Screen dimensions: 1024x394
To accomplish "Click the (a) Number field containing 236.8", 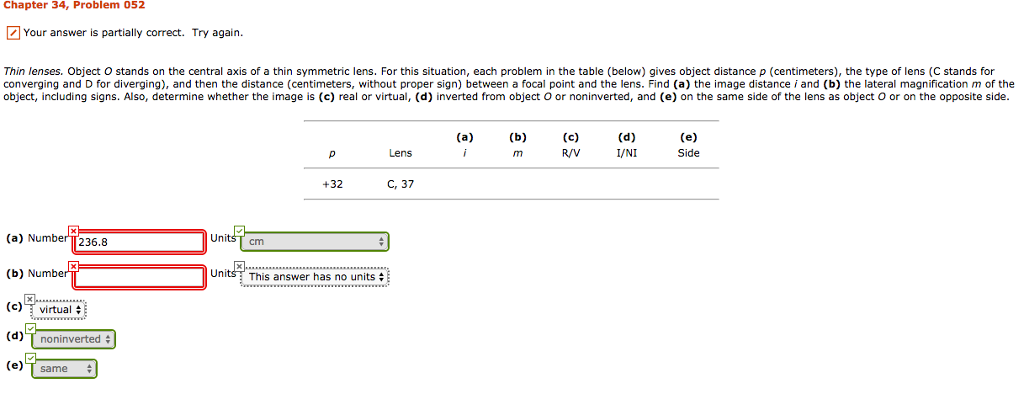I will 139,242.
